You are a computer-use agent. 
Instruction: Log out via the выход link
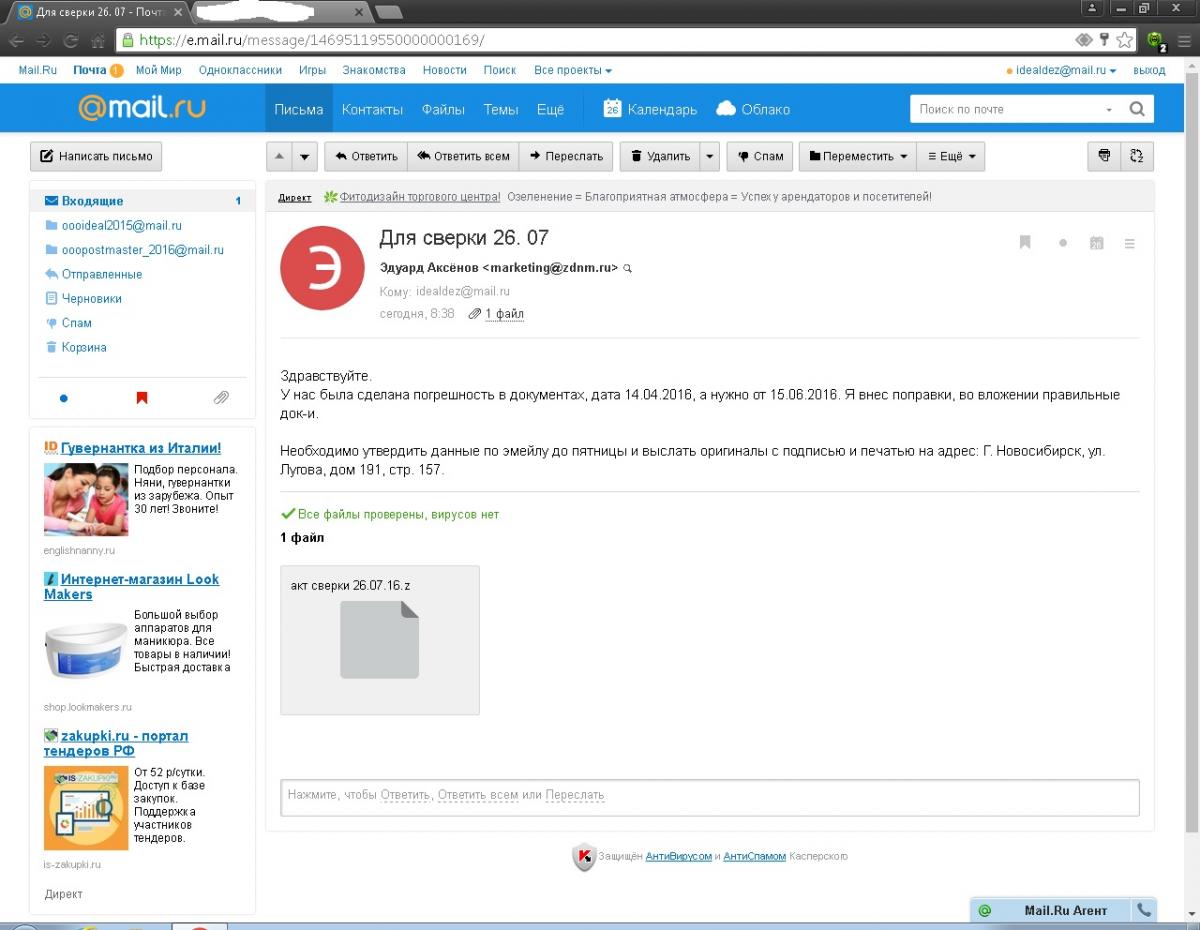(x=1149, y=70)
